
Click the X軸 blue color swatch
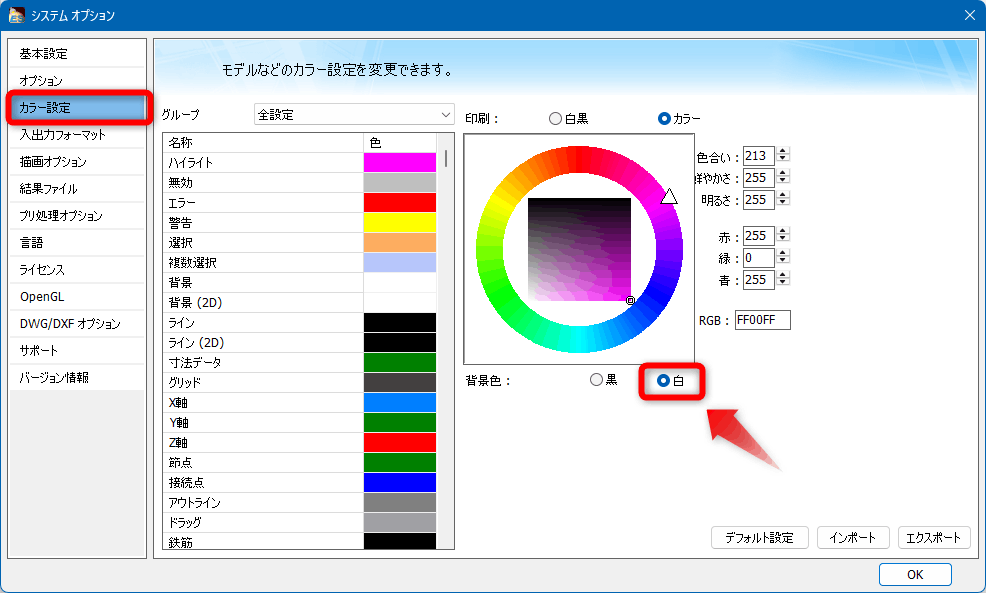click(400, 402)
